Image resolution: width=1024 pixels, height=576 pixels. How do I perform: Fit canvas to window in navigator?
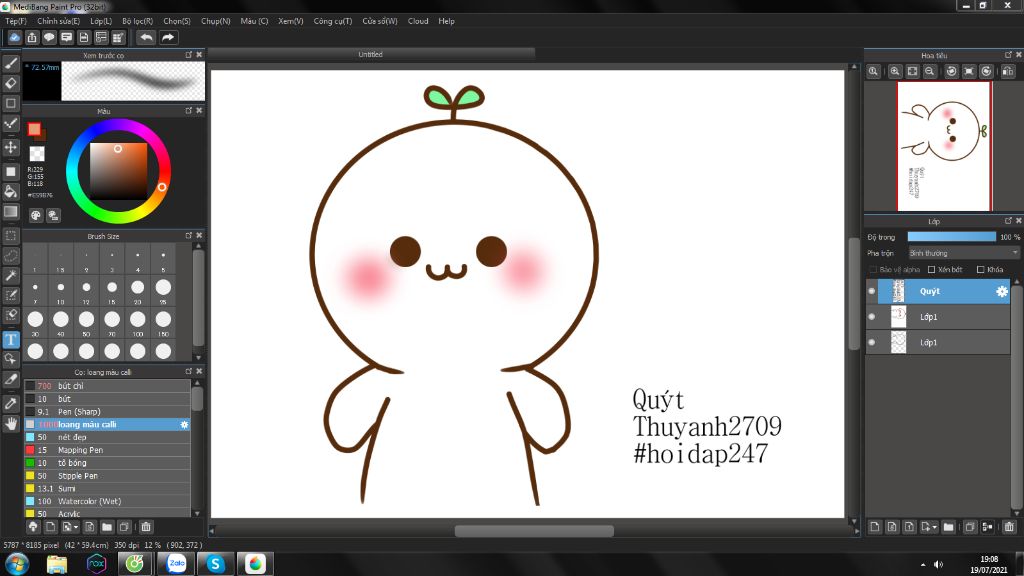pyautogui.click(x=912, y=71)
